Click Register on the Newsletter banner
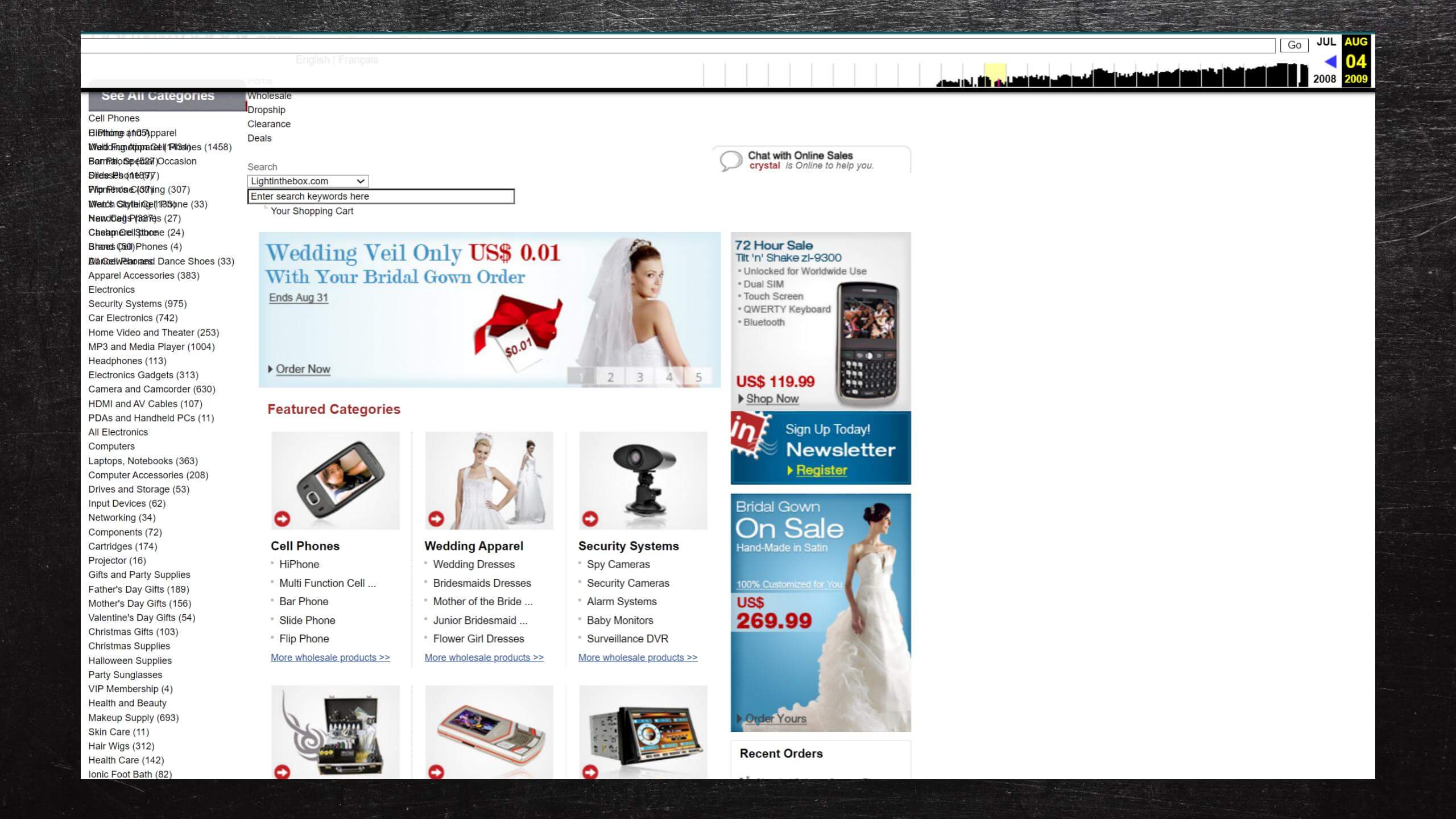This screenshot has width=1456, height=819. [x=821, y=470]
